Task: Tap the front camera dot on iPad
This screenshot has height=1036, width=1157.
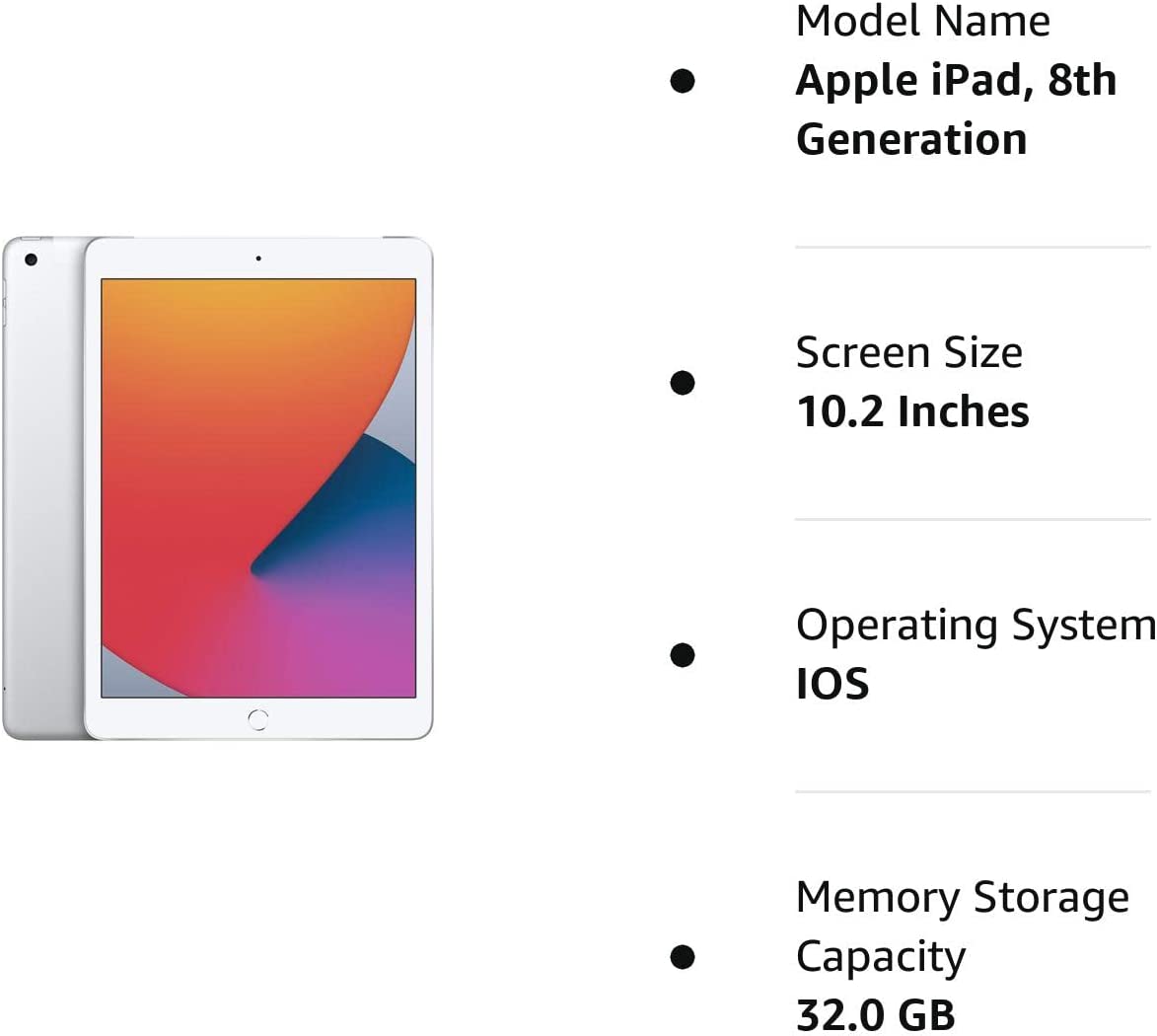Action: (258, 259)
